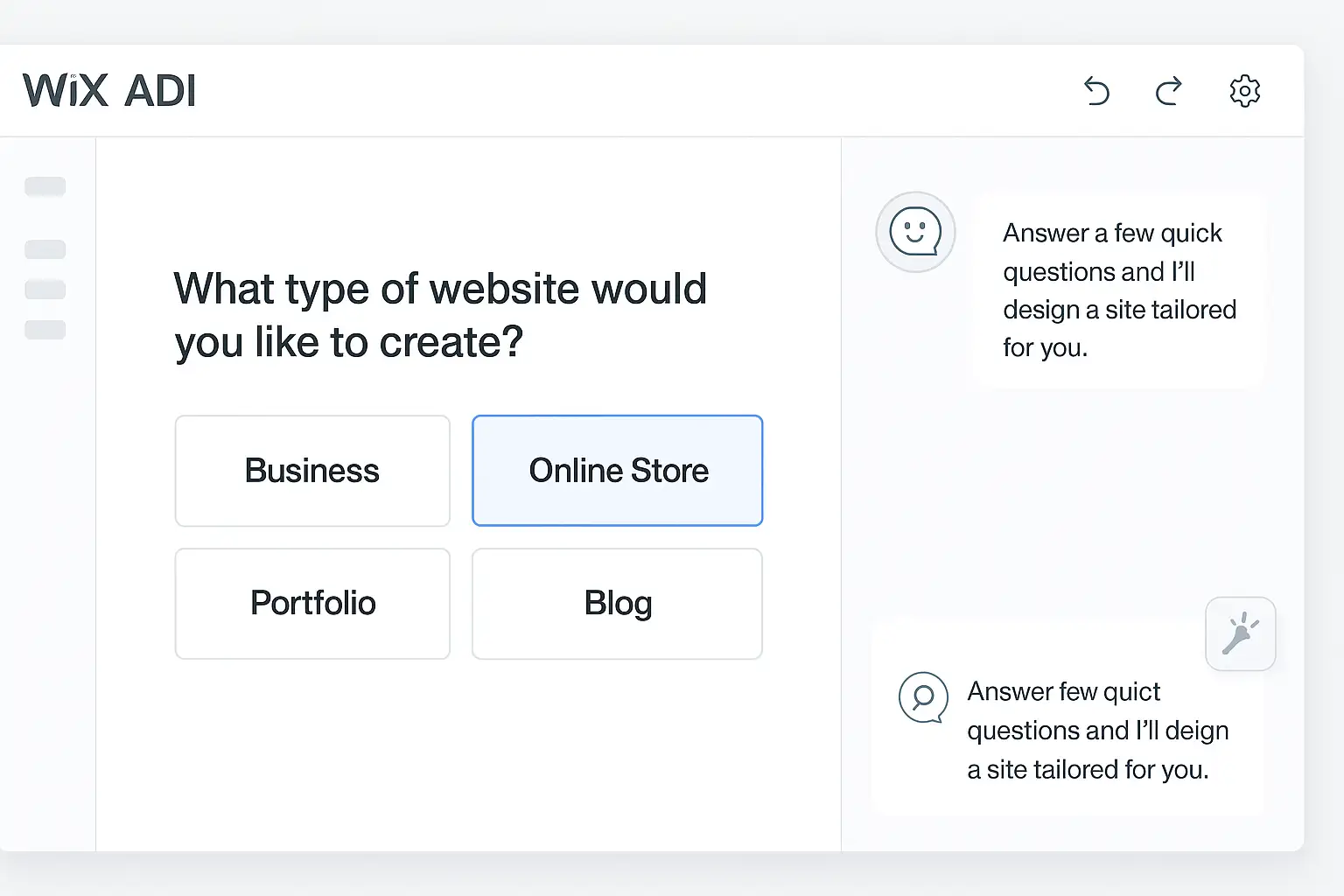Click the magic wand button
This screenshot has height=896, width=1344.
point(1240,634)
